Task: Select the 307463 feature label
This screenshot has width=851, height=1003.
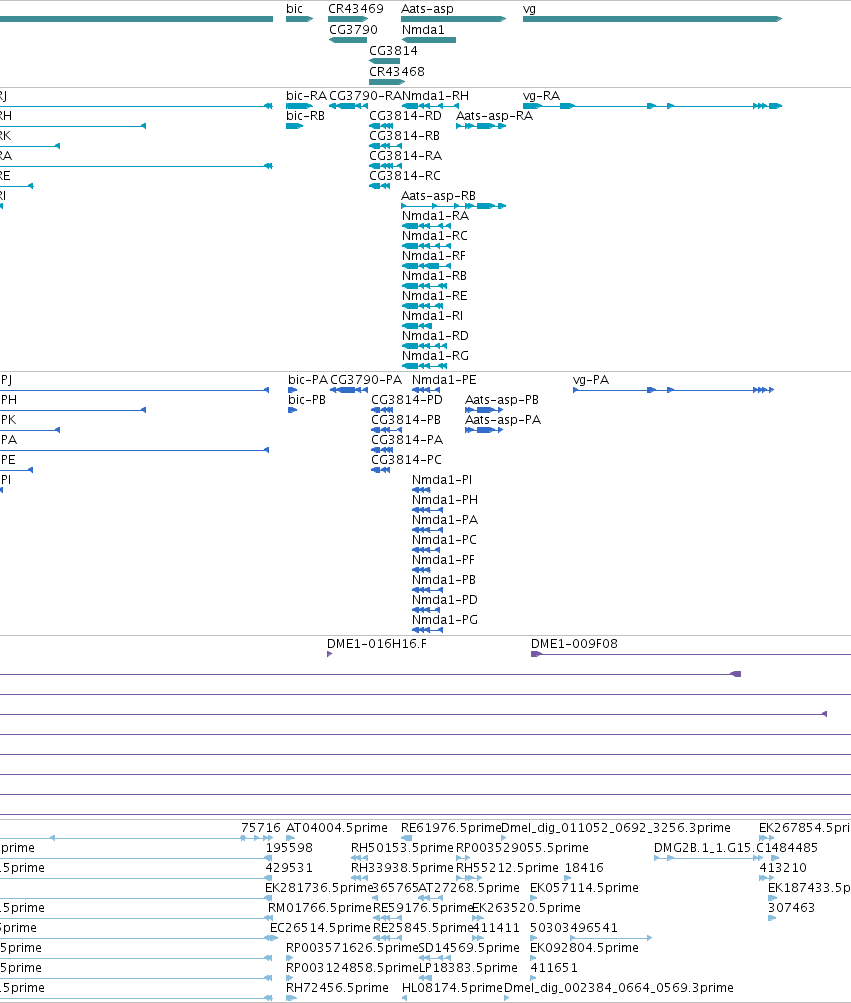Action: coord(791,908)
